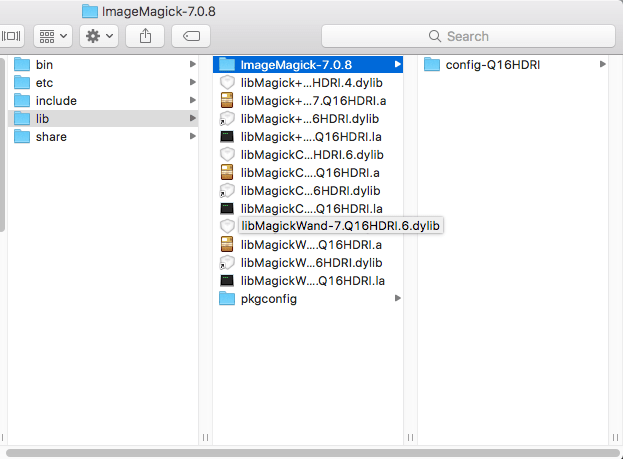This screenshot has height=459, width=623.
Task: Select the config-Q16HDRI folder icon
Action: coord(432,64)
